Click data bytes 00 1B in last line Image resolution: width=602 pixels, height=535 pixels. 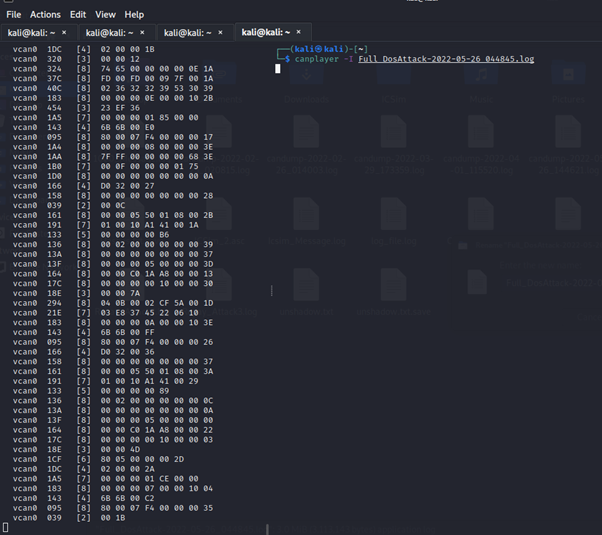(x=113, y=518)
